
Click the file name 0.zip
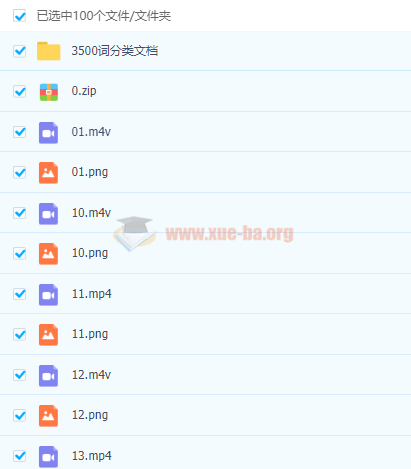point(84,91)
